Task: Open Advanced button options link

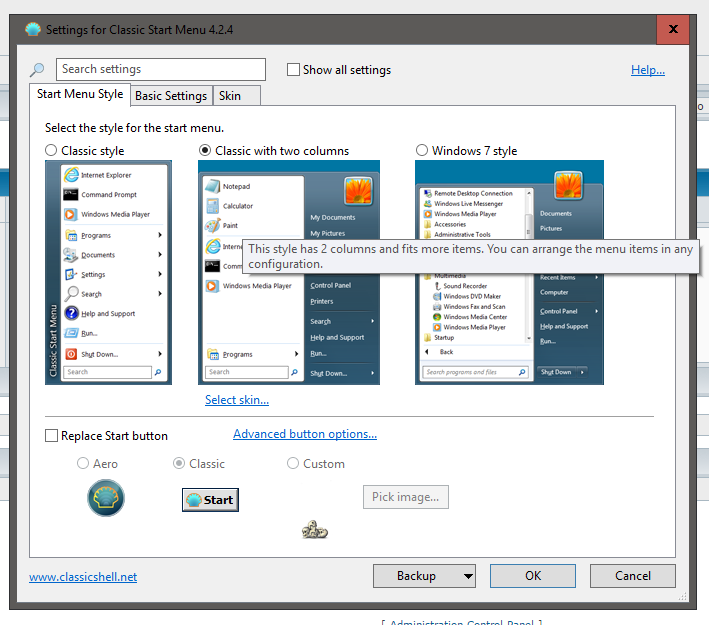Action: click(x=305, y=434)
